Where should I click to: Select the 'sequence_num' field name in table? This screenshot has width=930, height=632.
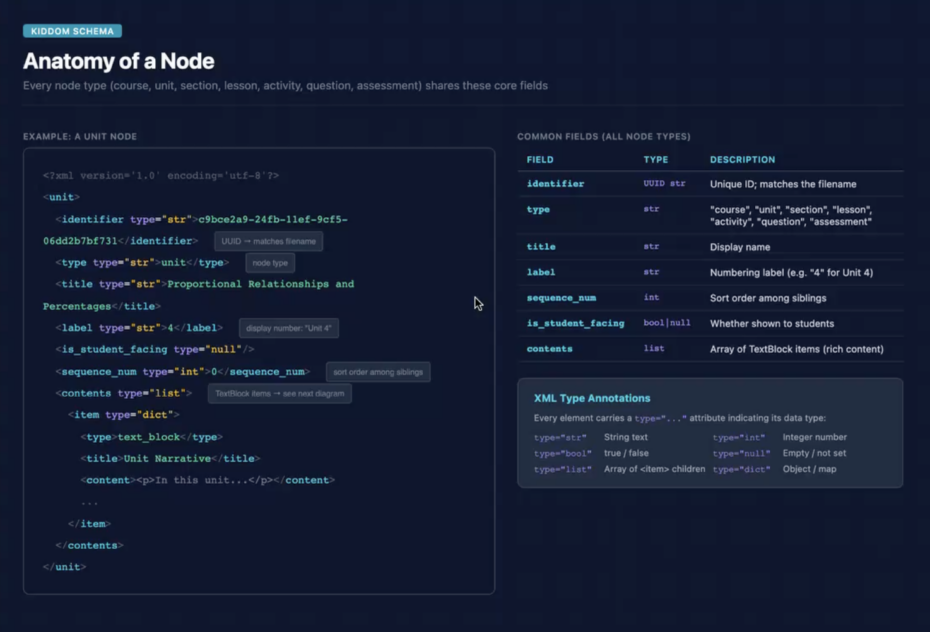pyautogui.click(x=561, y=298)
